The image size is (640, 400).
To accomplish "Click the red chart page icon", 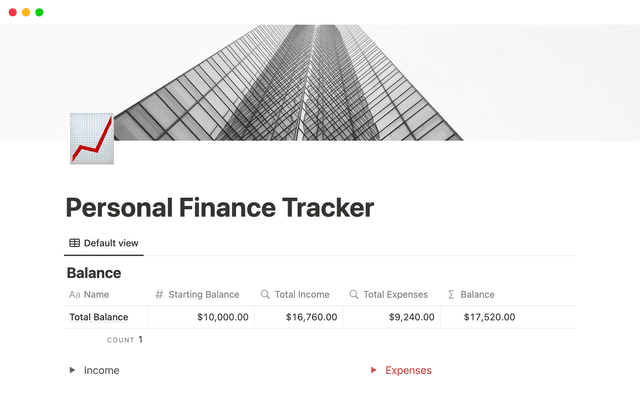I will tap(91, 138).
